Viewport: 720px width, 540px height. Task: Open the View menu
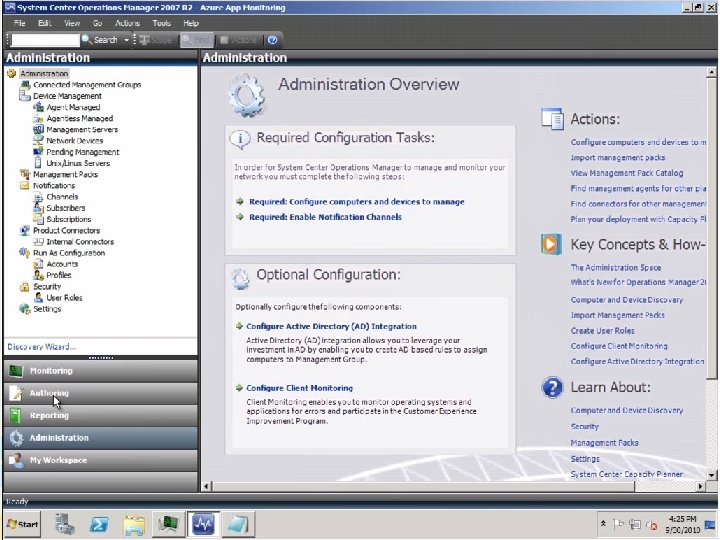pyautogui.click(x=72, y=23)
